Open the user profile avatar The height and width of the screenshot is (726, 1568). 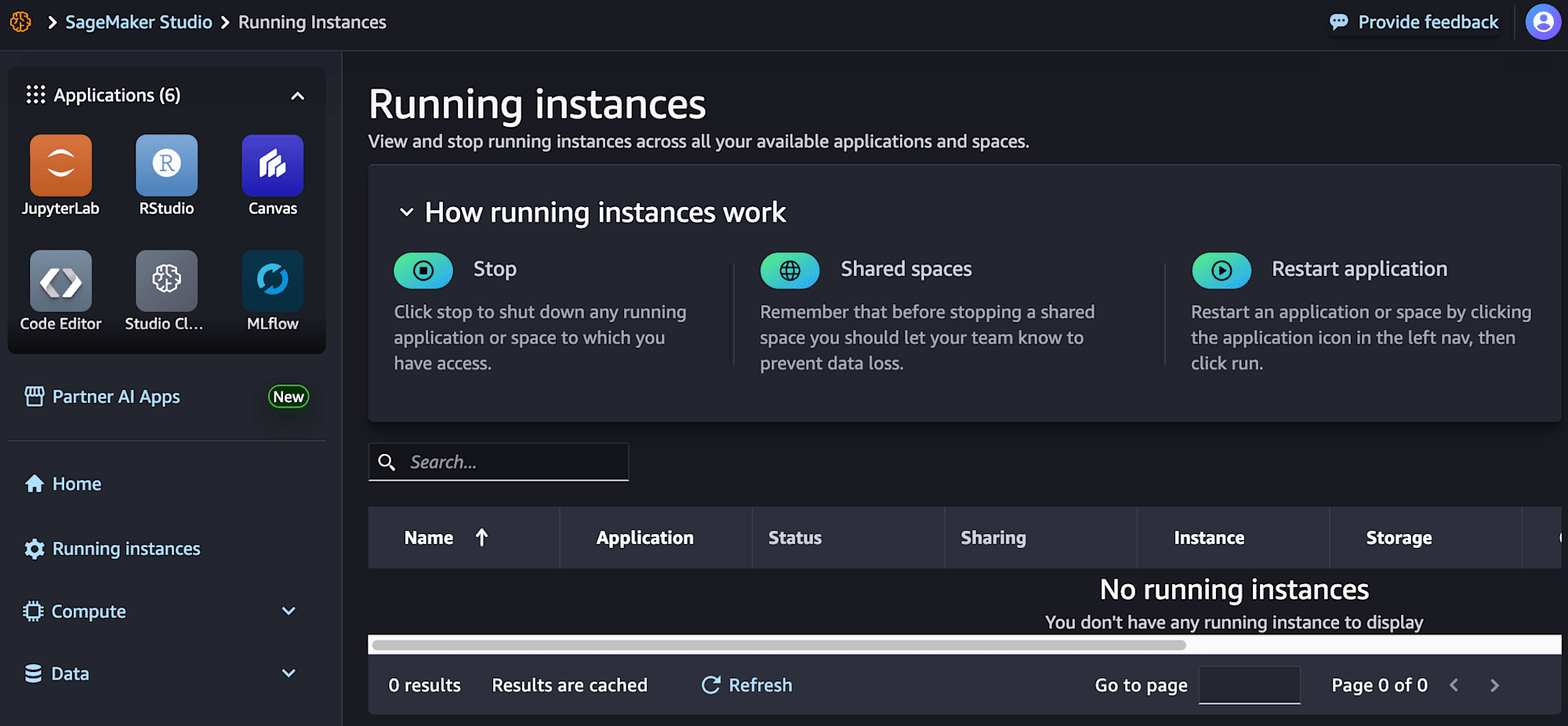pos(1543,22)
